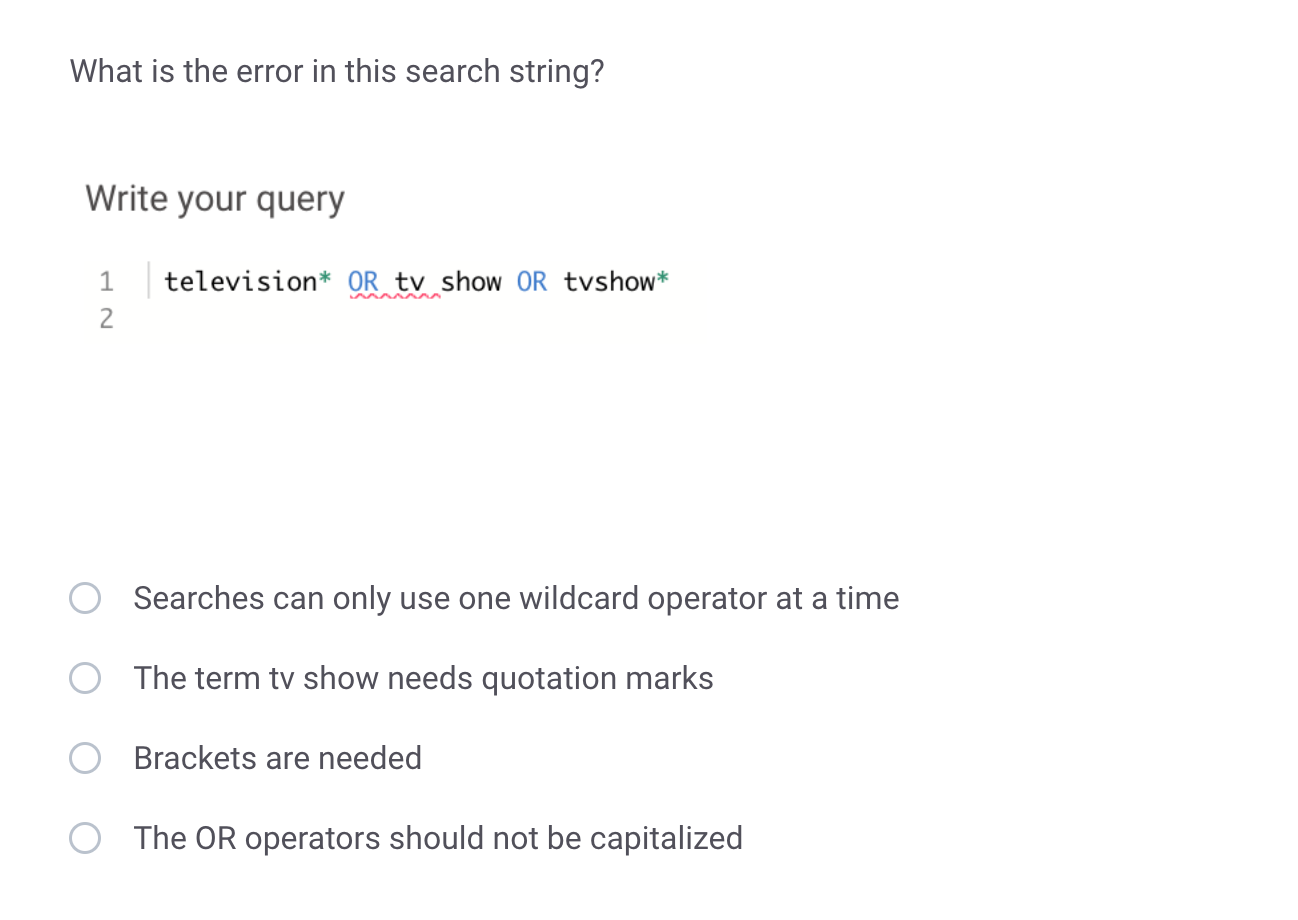This screenshot has height=920, width=1298.
Task: Click the first OR operator in the query
Action: point(363,281)
